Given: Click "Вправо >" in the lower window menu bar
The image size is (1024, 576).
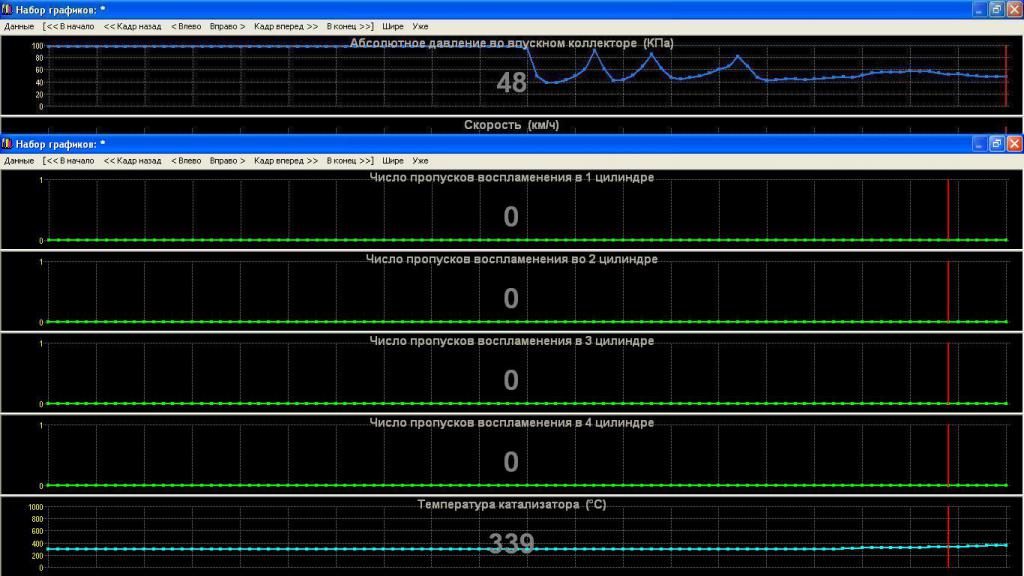Looking at the screenshot, I should tap(227, 160).
